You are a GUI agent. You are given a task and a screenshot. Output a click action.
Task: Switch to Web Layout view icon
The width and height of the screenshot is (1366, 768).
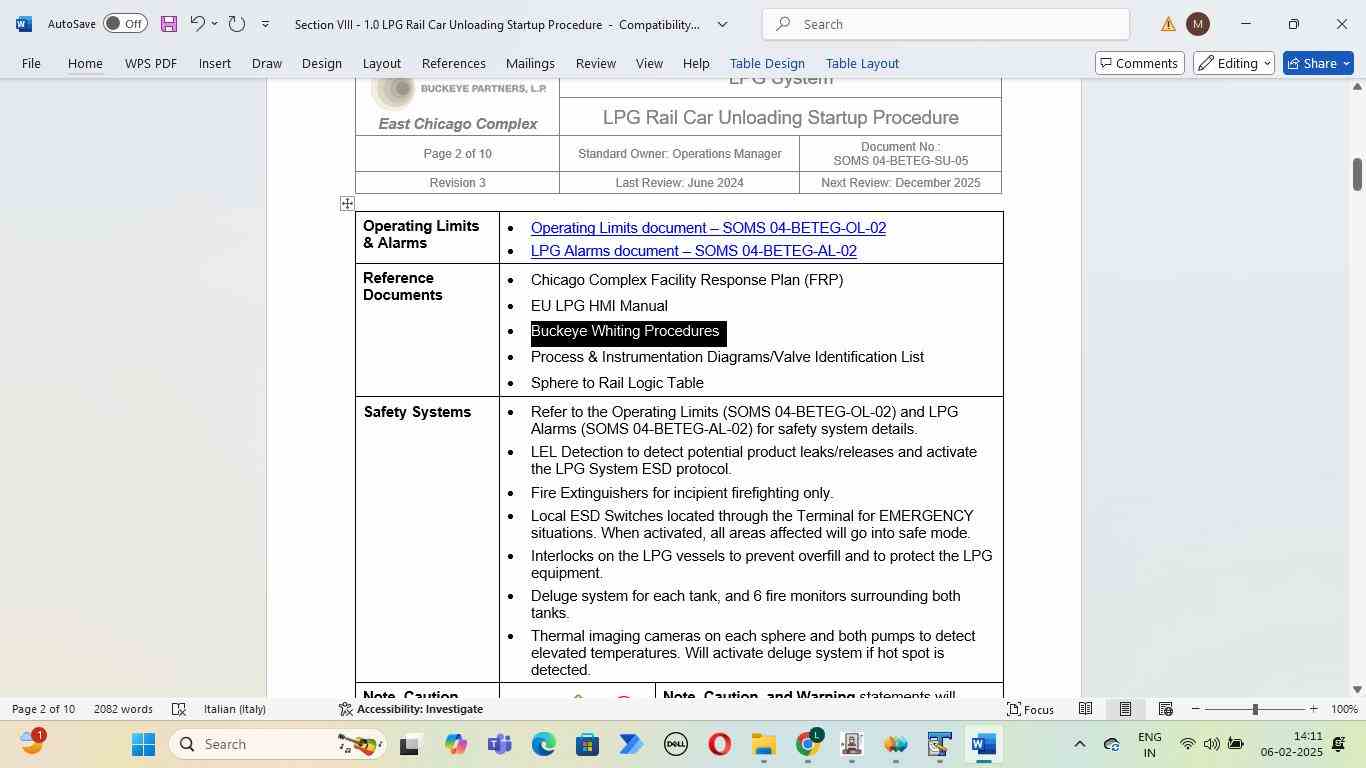click(x=1165, y=709)
